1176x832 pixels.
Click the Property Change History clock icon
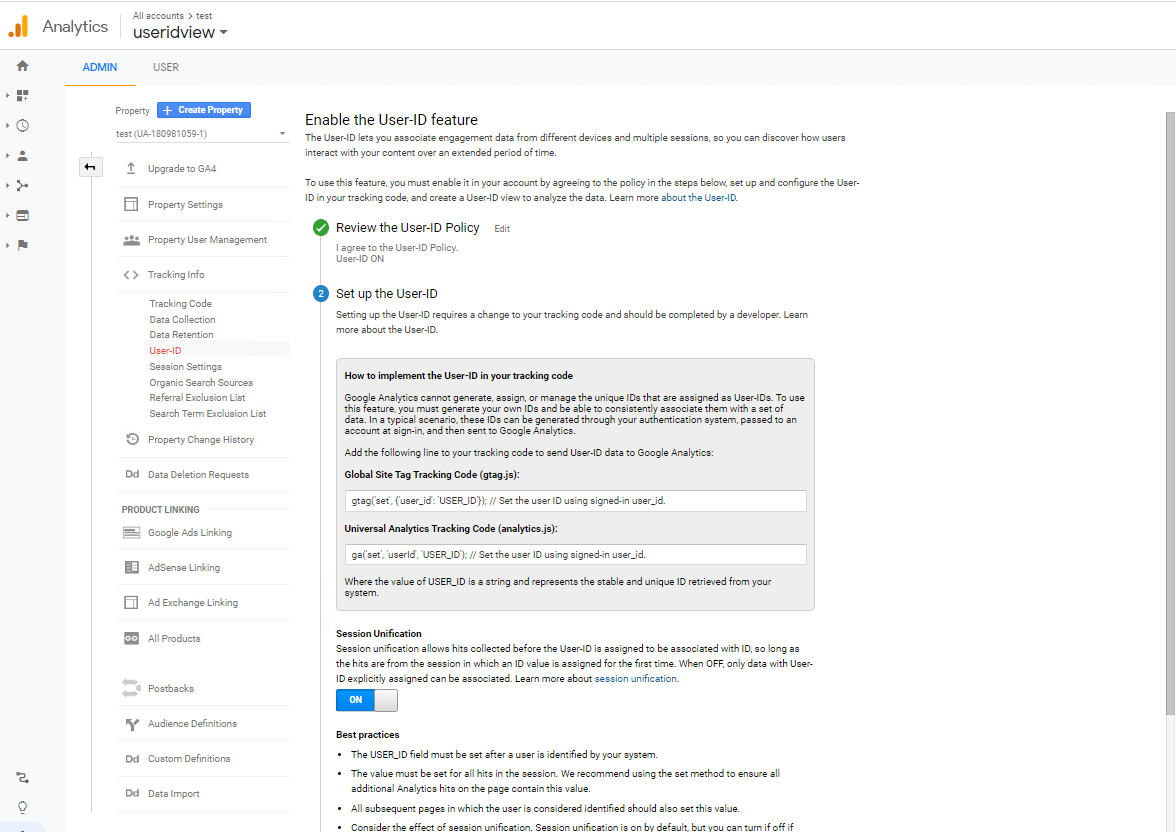pyautogui.click(x=132, y=439)
